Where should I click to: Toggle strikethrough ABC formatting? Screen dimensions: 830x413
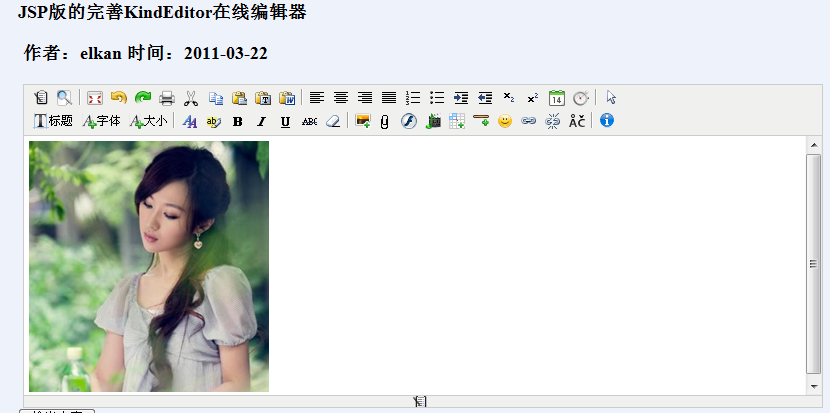[309, 121]
